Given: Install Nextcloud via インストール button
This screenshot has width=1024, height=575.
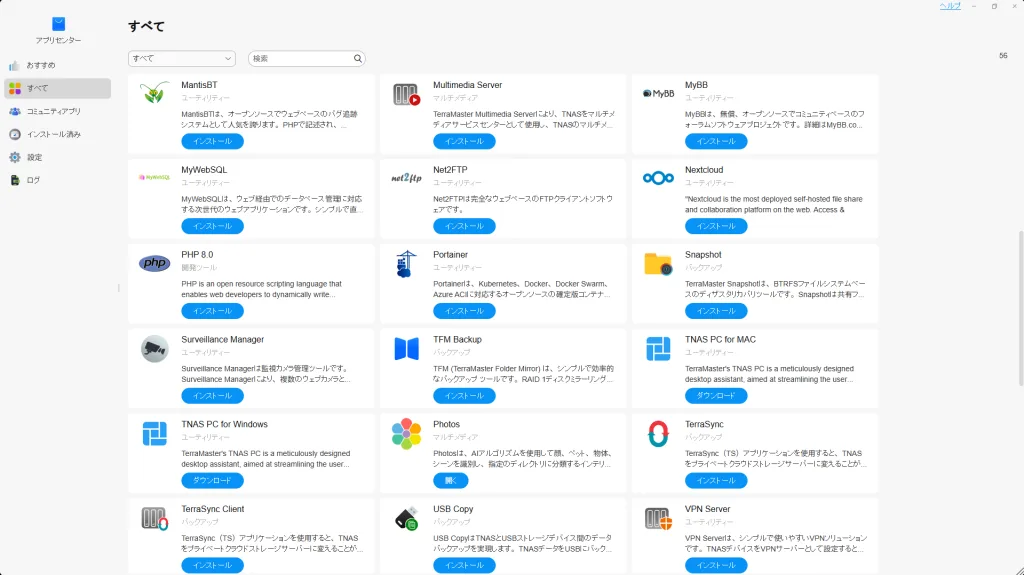Looking at the screenshot, I should pyautogui.click(x=716, y=226).
